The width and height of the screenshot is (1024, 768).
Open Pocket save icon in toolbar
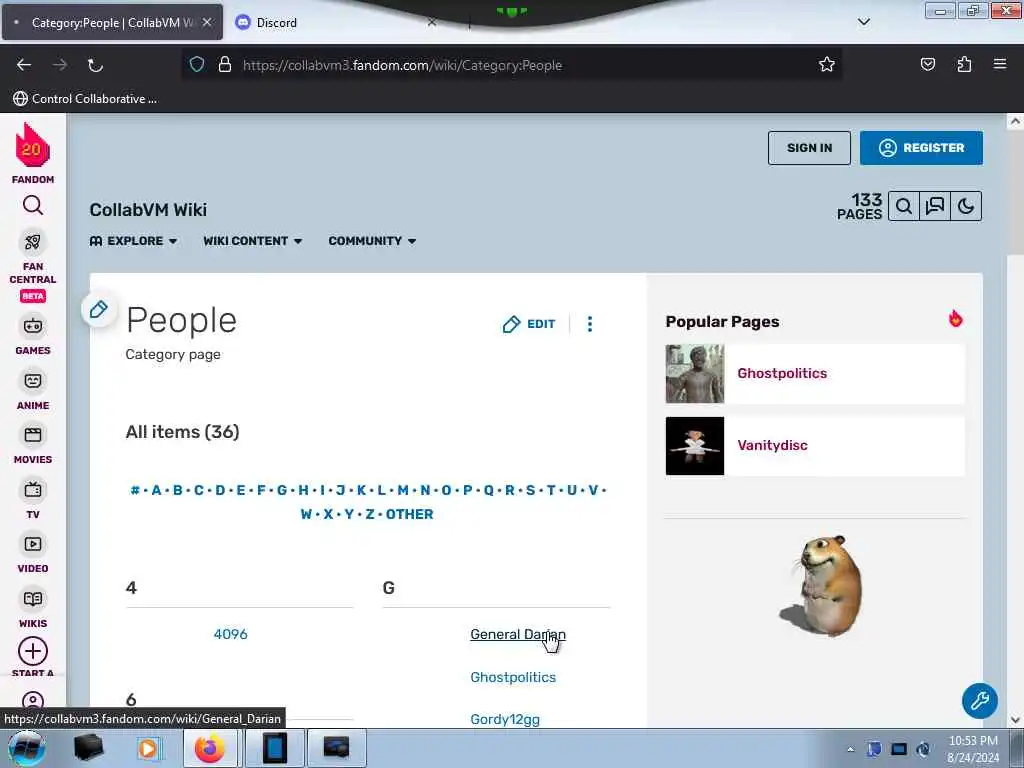tap(927, 65)
